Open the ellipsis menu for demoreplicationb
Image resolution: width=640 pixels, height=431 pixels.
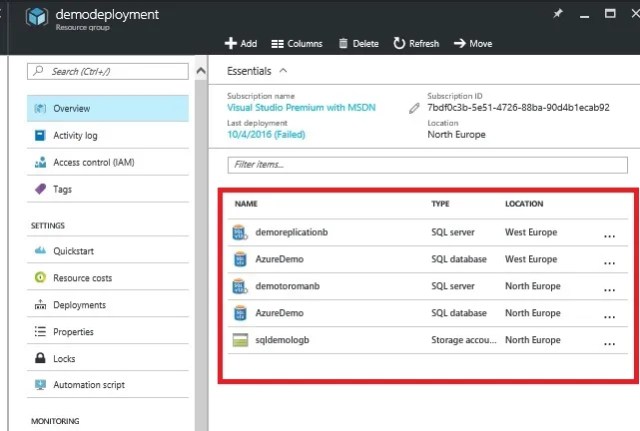tap(609, 236)
